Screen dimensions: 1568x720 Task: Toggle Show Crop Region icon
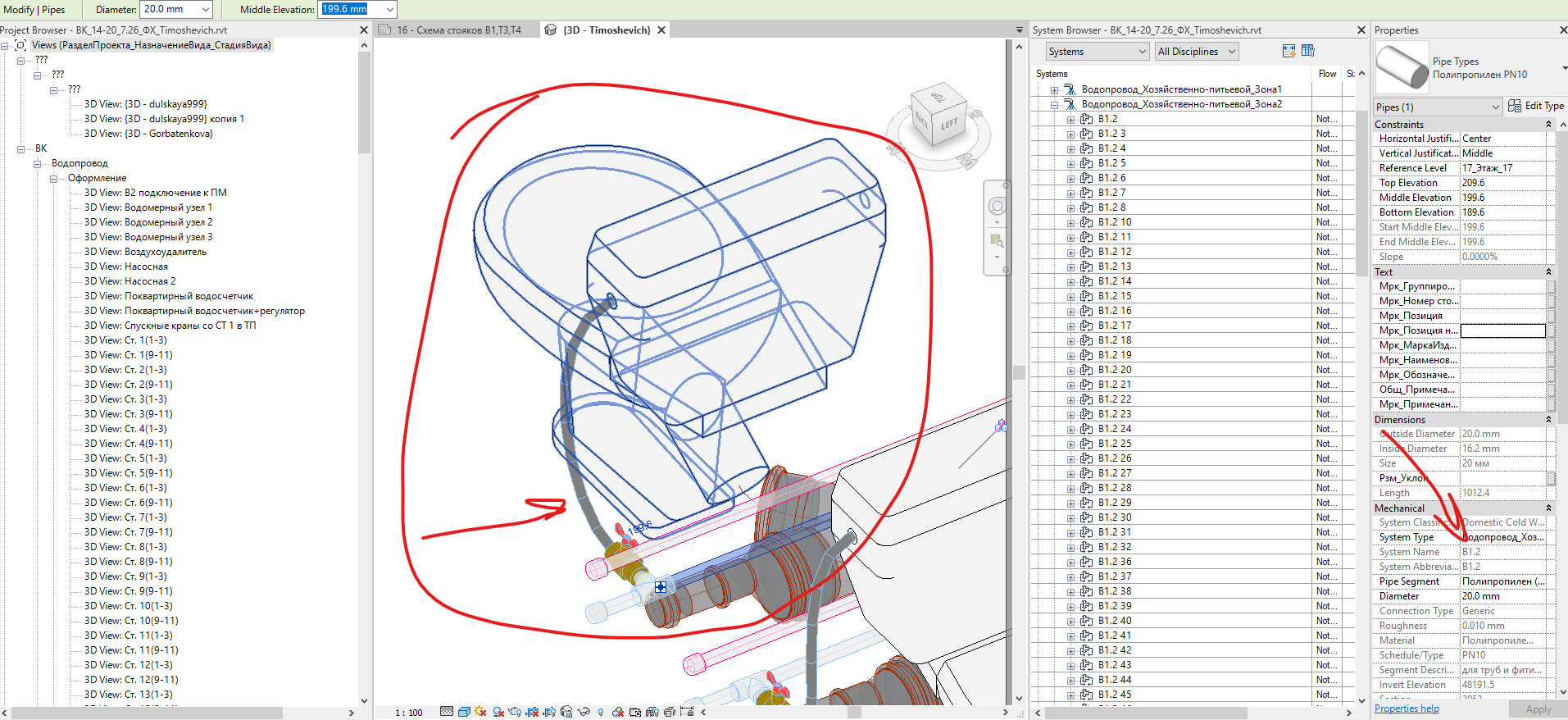[x=549, y=712]
